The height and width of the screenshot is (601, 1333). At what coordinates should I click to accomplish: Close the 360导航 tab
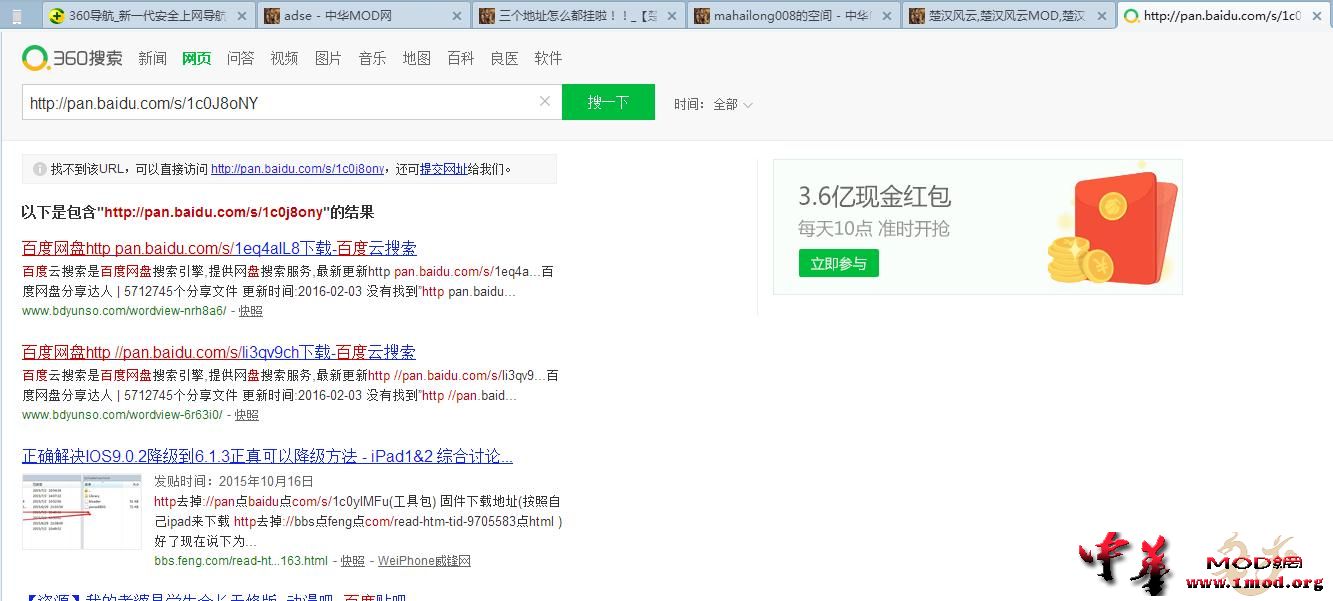243,16
